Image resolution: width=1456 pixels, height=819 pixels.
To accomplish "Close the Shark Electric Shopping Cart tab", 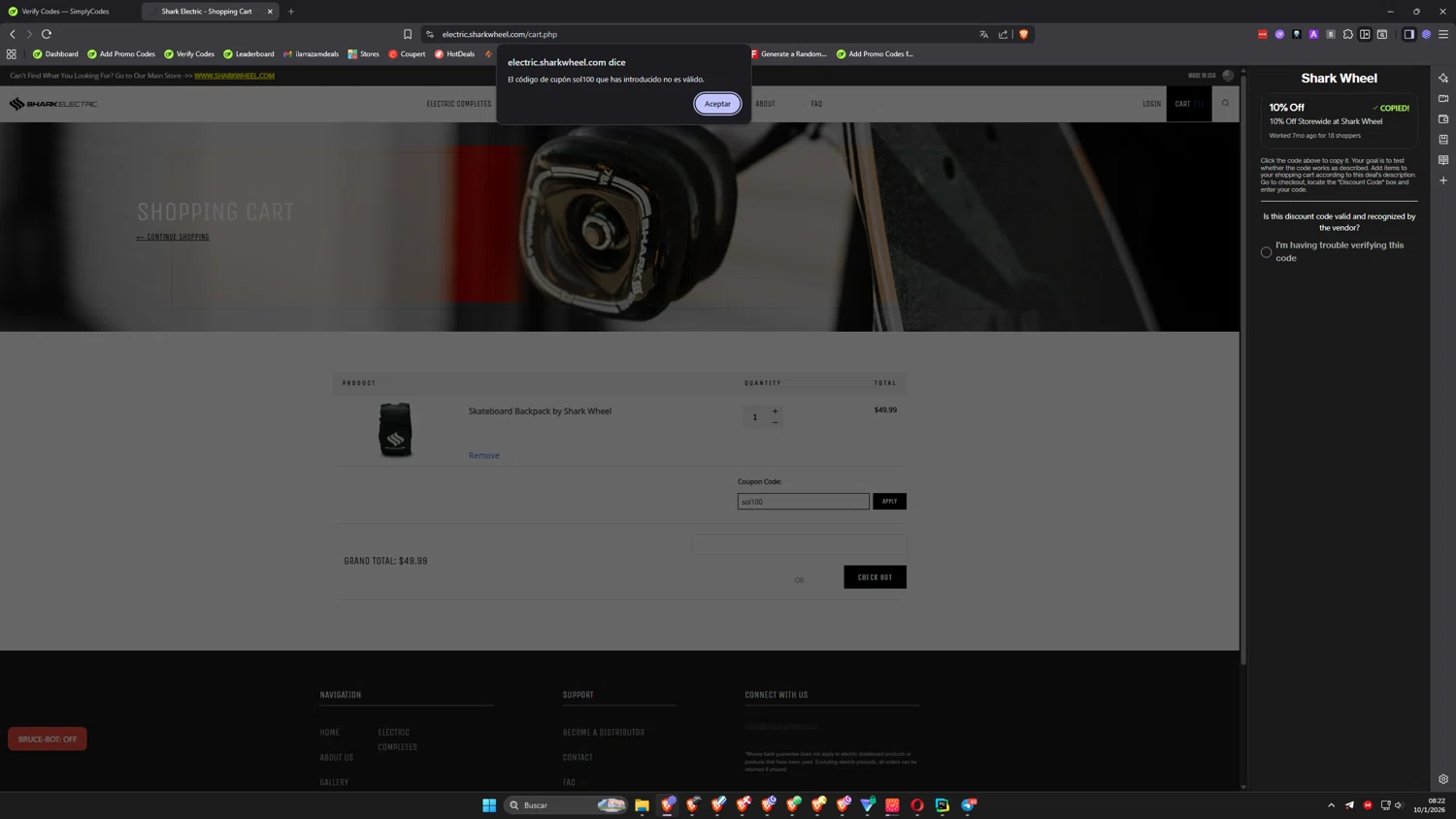I will click(x=270, y=12).
